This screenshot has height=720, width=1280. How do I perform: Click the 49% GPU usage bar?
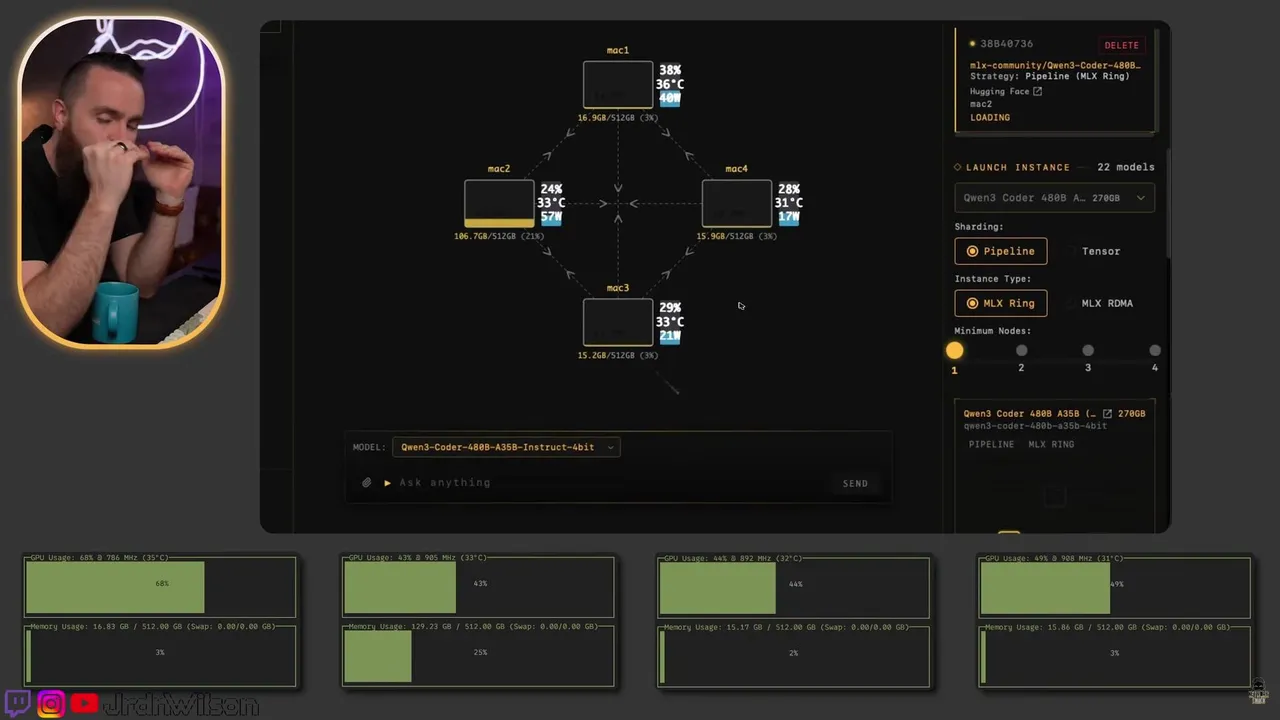1115,587
